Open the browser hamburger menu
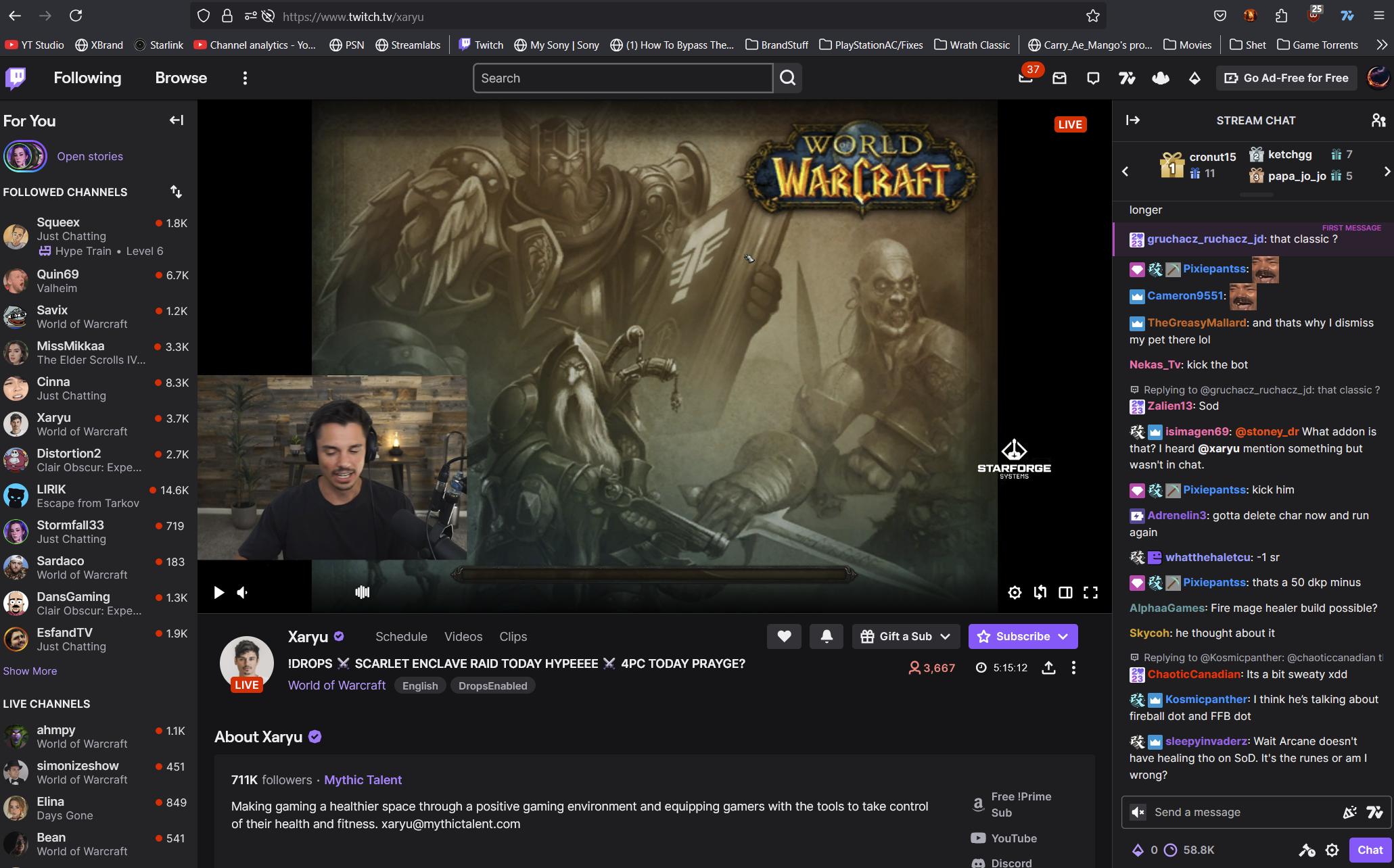 [1379, 15]
